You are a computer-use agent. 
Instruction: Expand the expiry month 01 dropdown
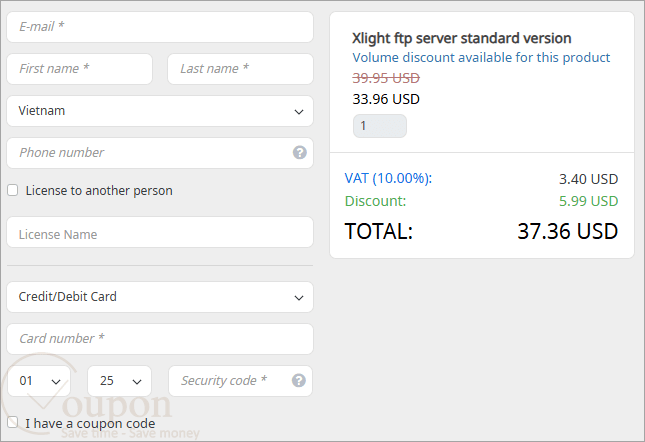39,381
